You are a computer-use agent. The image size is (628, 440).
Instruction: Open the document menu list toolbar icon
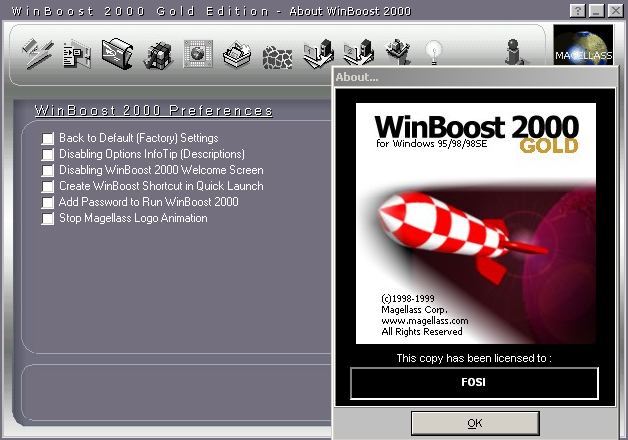point(77,54)
